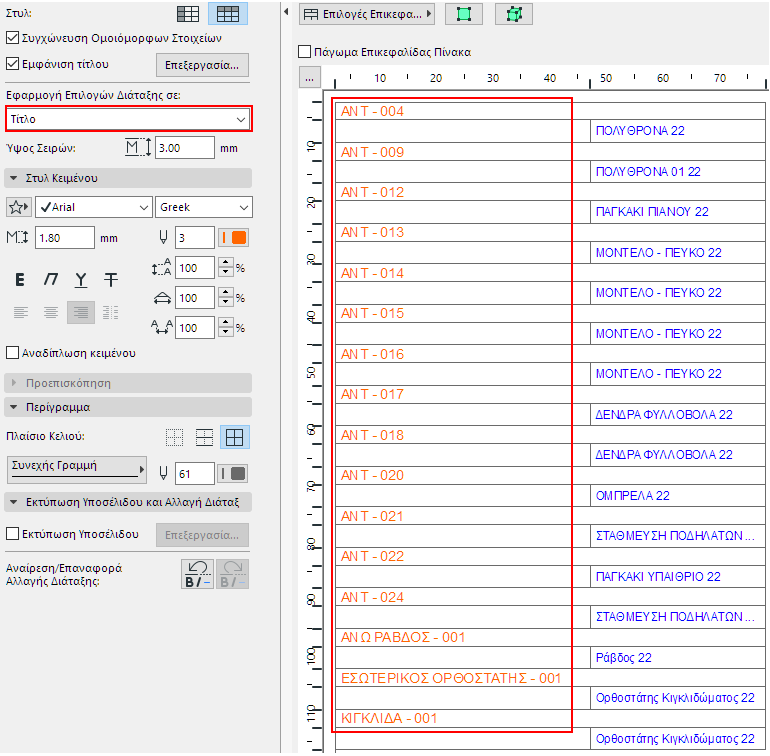Click the font size 1.80 field

[65, 238]
